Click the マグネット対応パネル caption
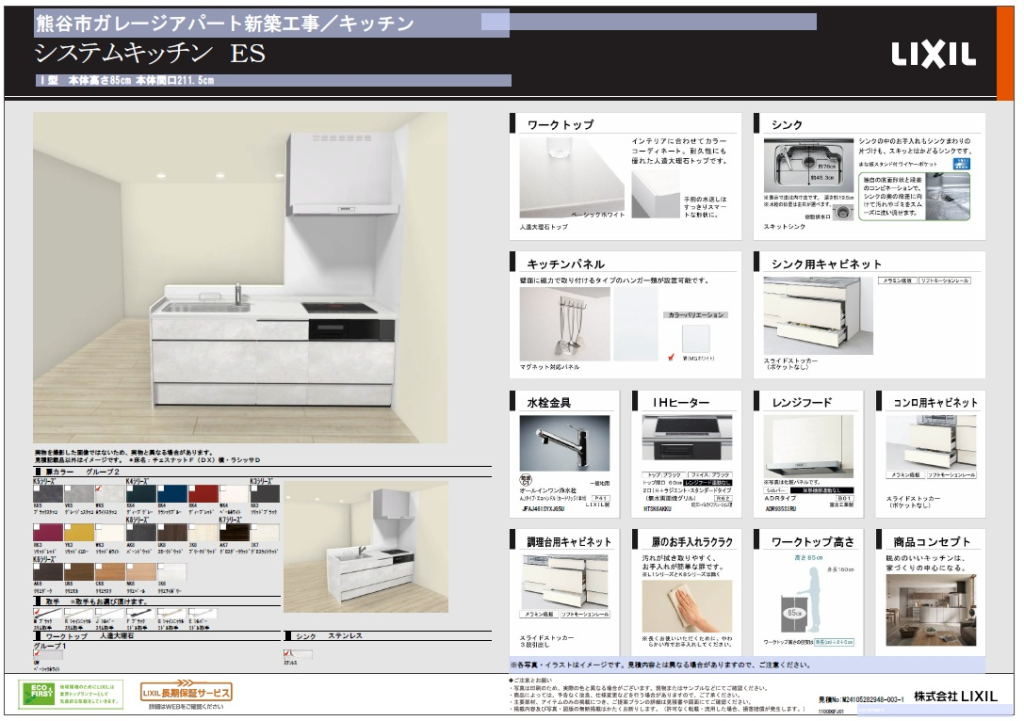 tap(549, 367)
